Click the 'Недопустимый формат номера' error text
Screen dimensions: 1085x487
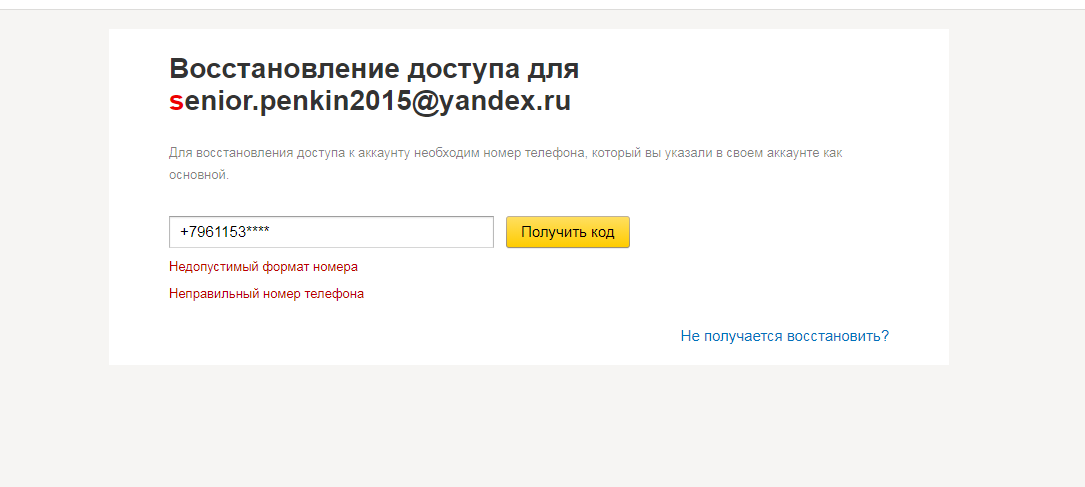coord(263,267)
